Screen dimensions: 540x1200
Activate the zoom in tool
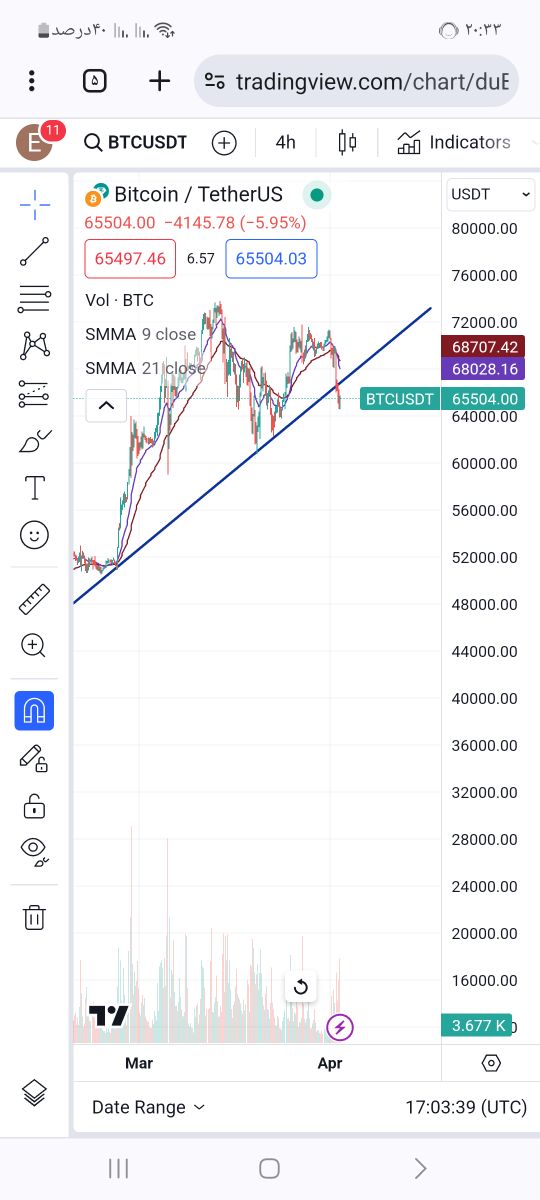pos(34,646)
